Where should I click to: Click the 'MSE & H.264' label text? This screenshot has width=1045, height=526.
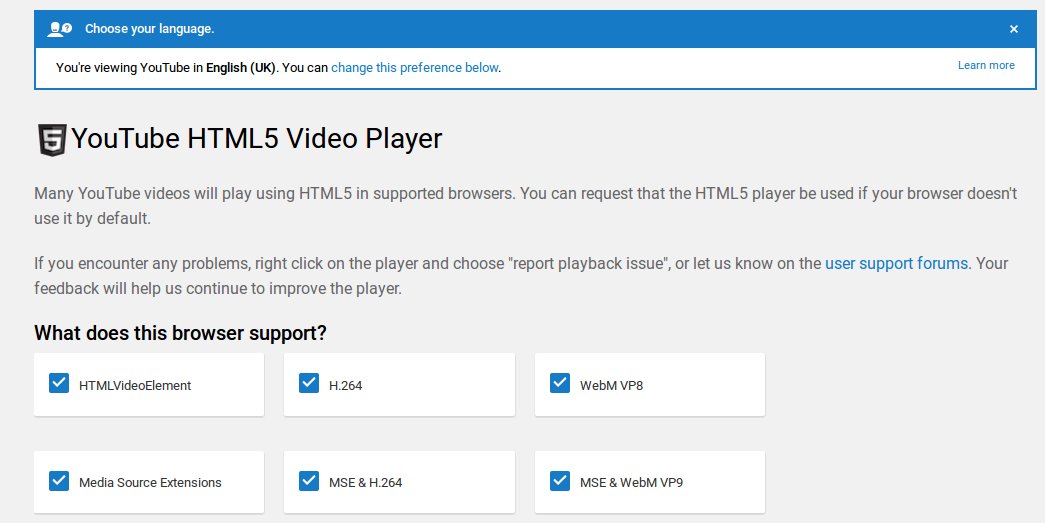(x=365, y=483)
